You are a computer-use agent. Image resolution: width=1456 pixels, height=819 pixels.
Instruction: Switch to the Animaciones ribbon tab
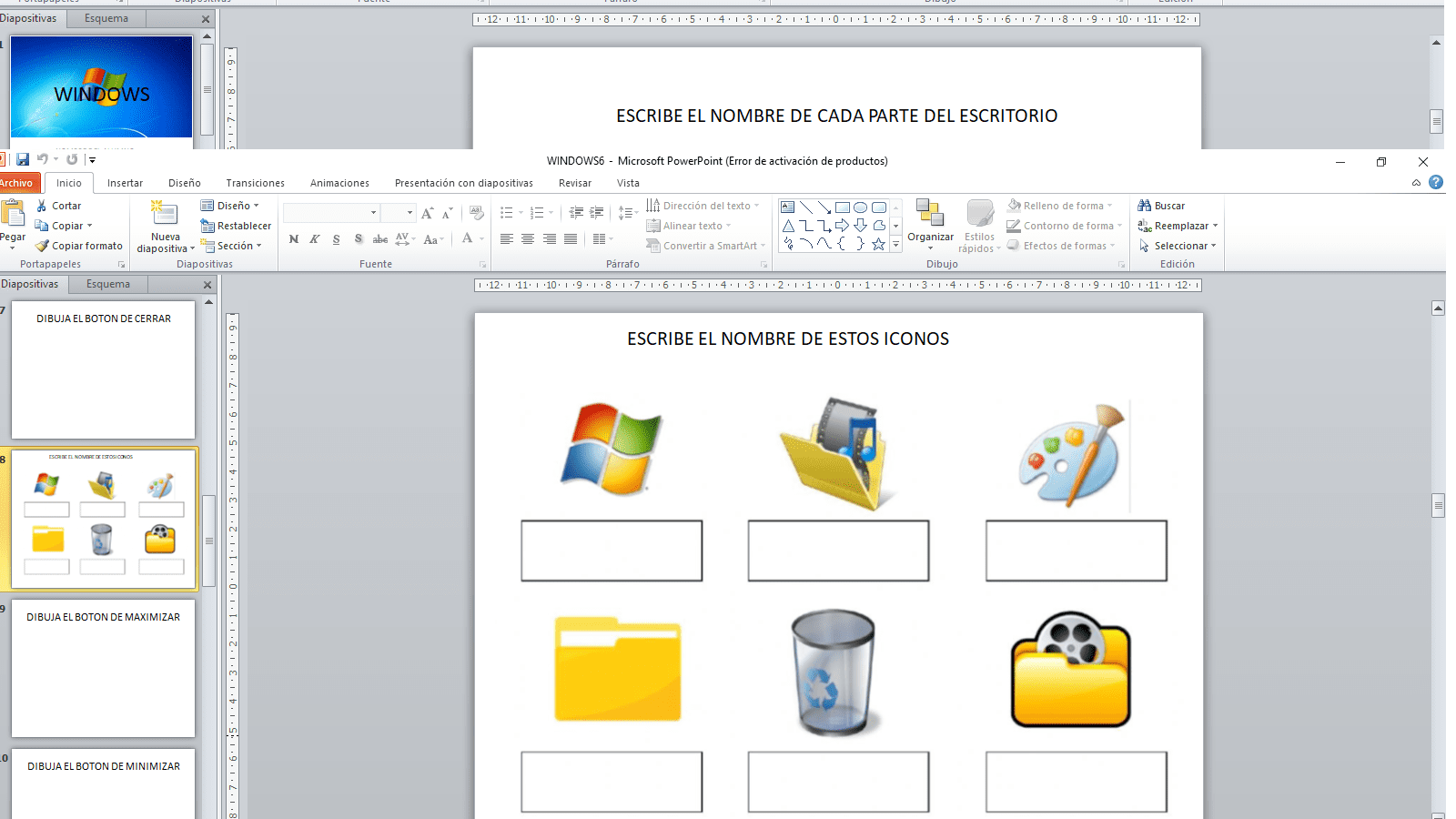(x=339, y=183)
